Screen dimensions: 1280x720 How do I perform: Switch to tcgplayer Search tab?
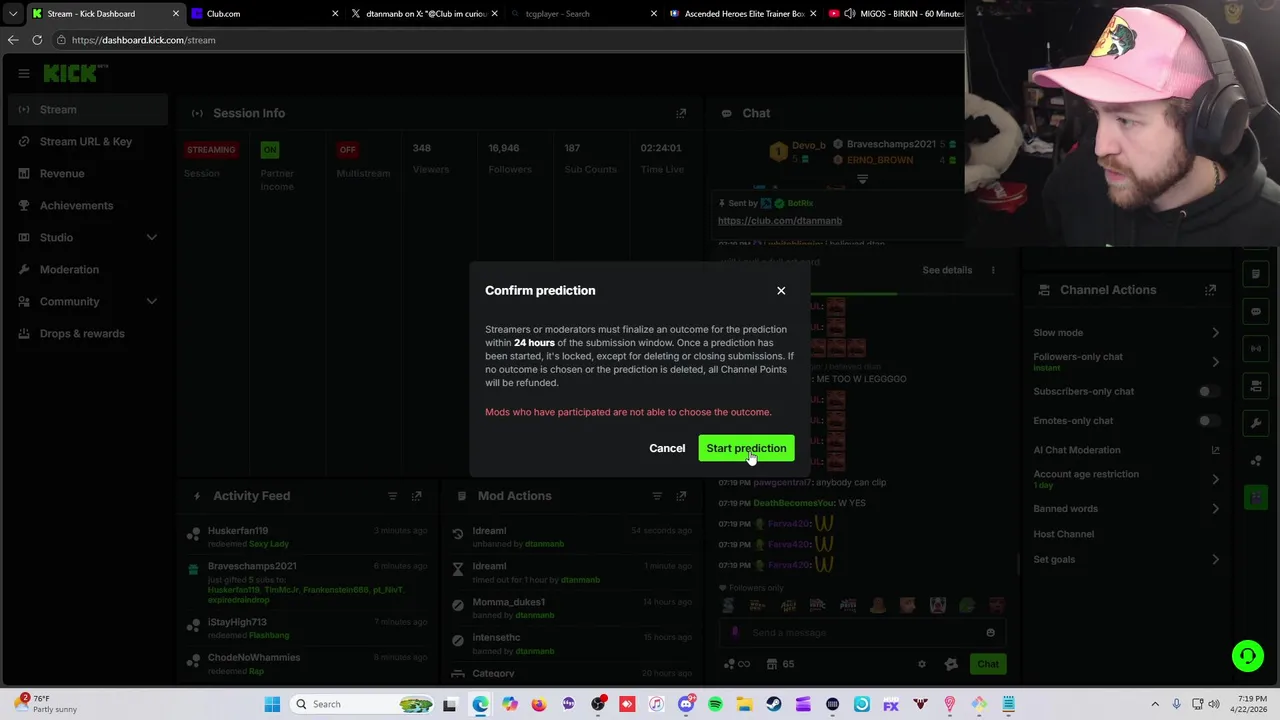(584, 14)
